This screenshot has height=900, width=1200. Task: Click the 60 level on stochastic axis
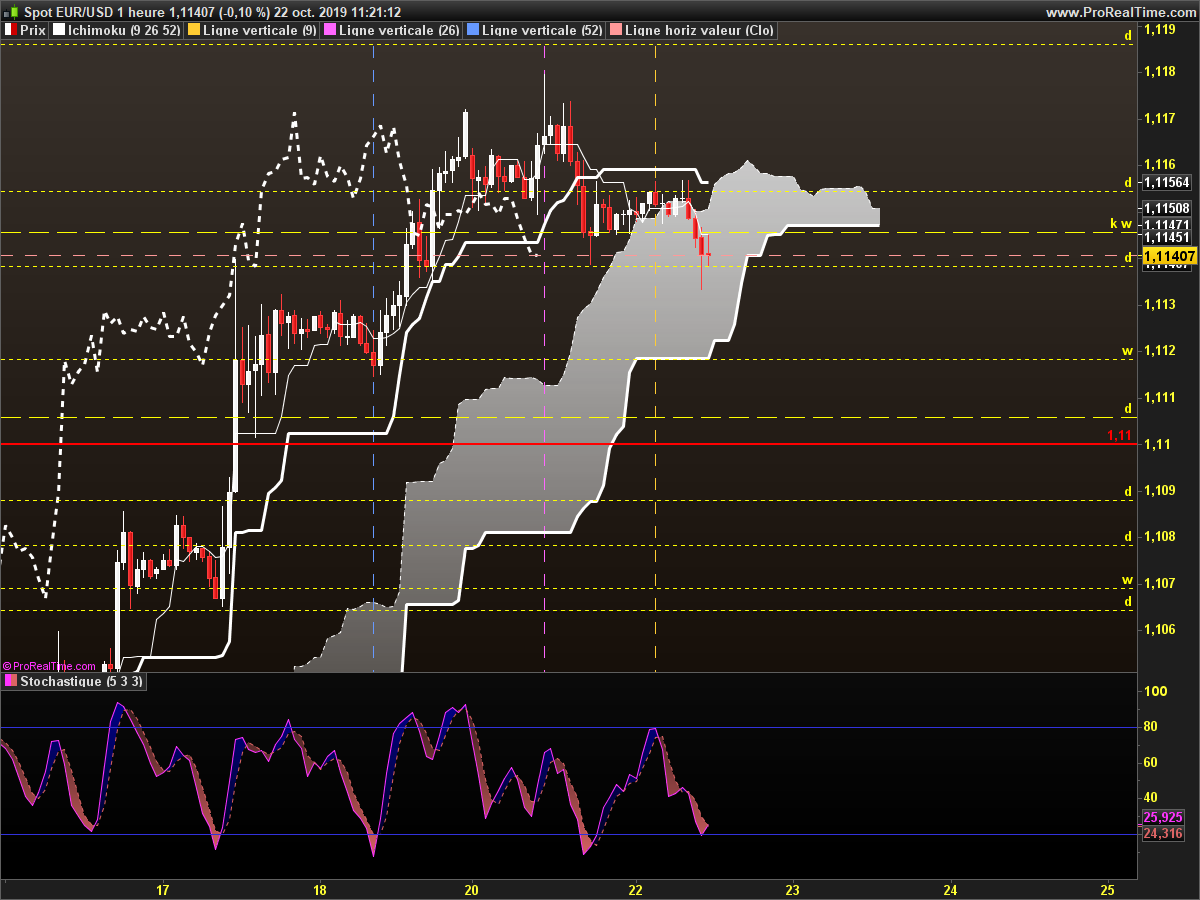(x=1152, y=762)
